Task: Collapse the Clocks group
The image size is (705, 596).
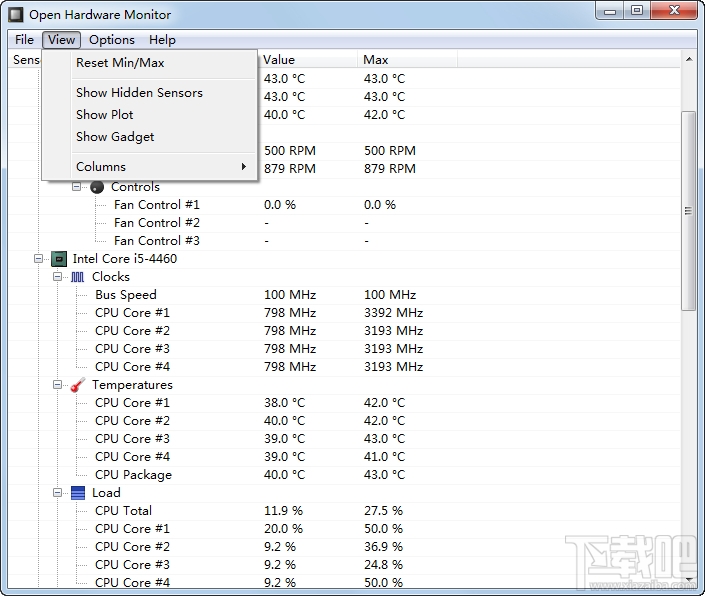Action: point(58,277)
